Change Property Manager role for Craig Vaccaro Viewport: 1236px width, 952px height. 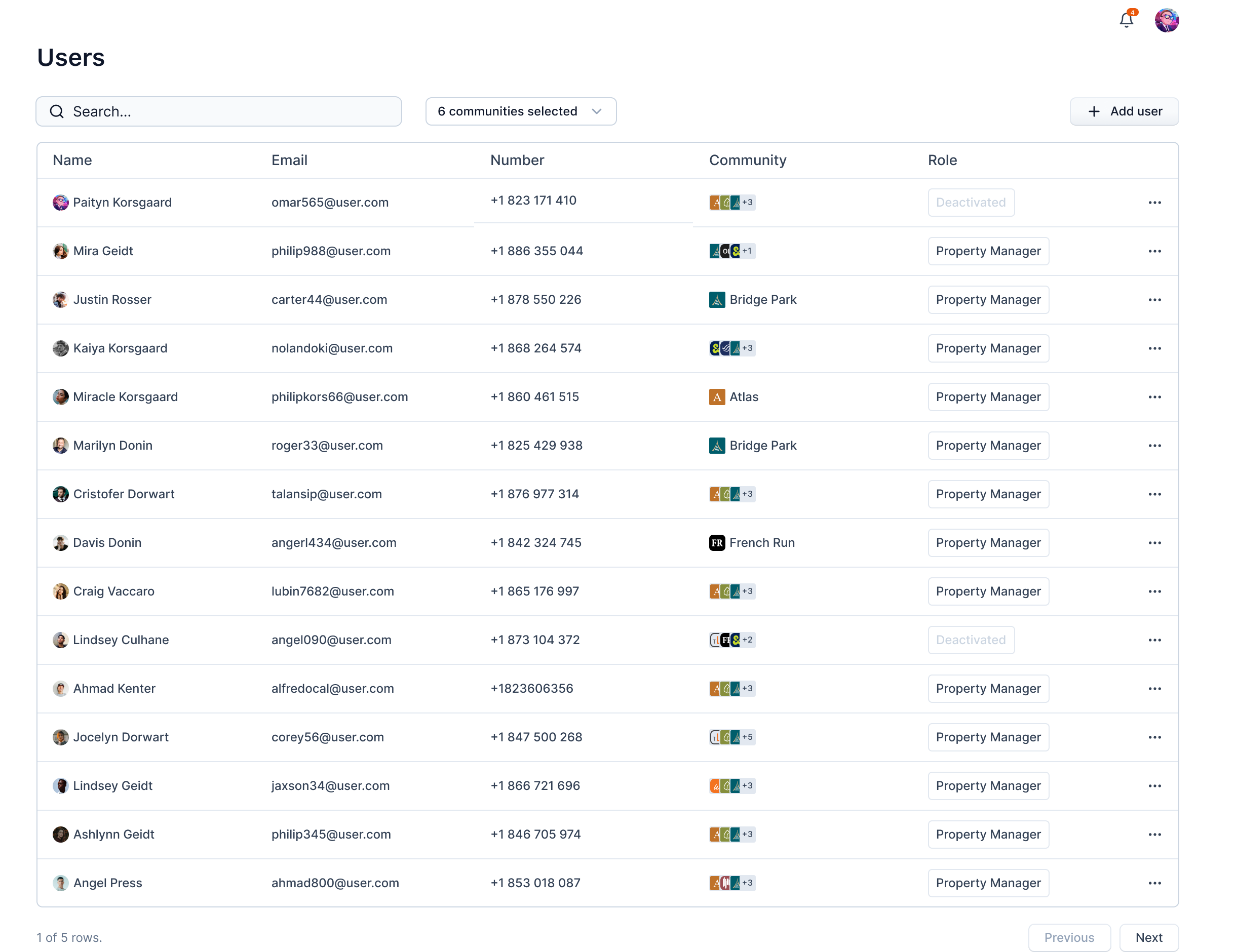tap(988, 591)
